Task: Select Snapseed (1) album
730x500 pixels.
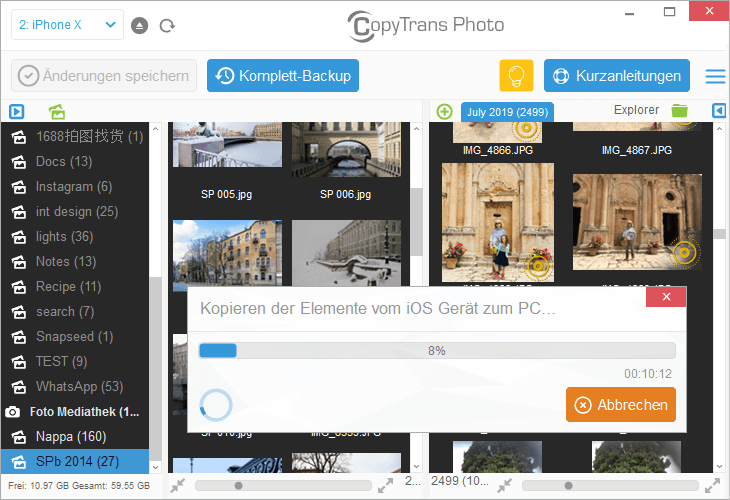Action: point(75,337)
